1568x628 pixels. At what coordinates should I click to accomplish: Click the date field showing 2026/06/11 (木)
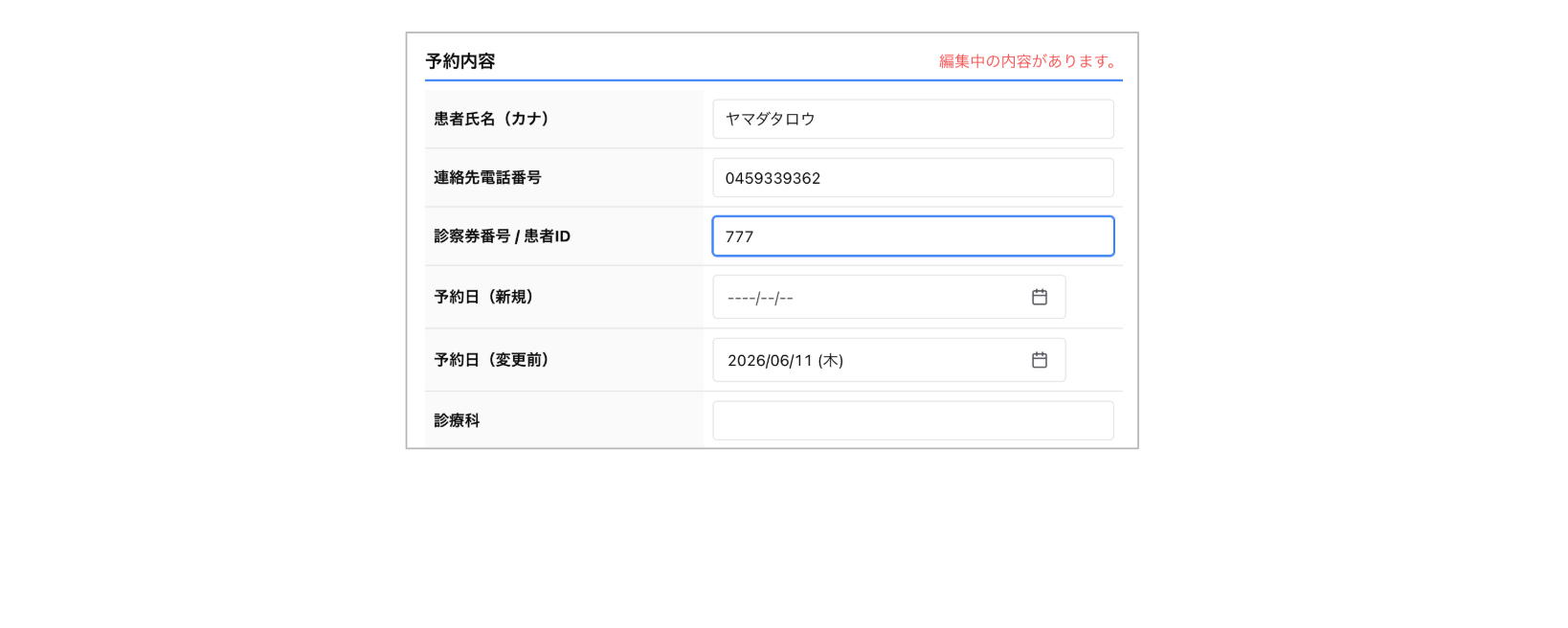889,360
